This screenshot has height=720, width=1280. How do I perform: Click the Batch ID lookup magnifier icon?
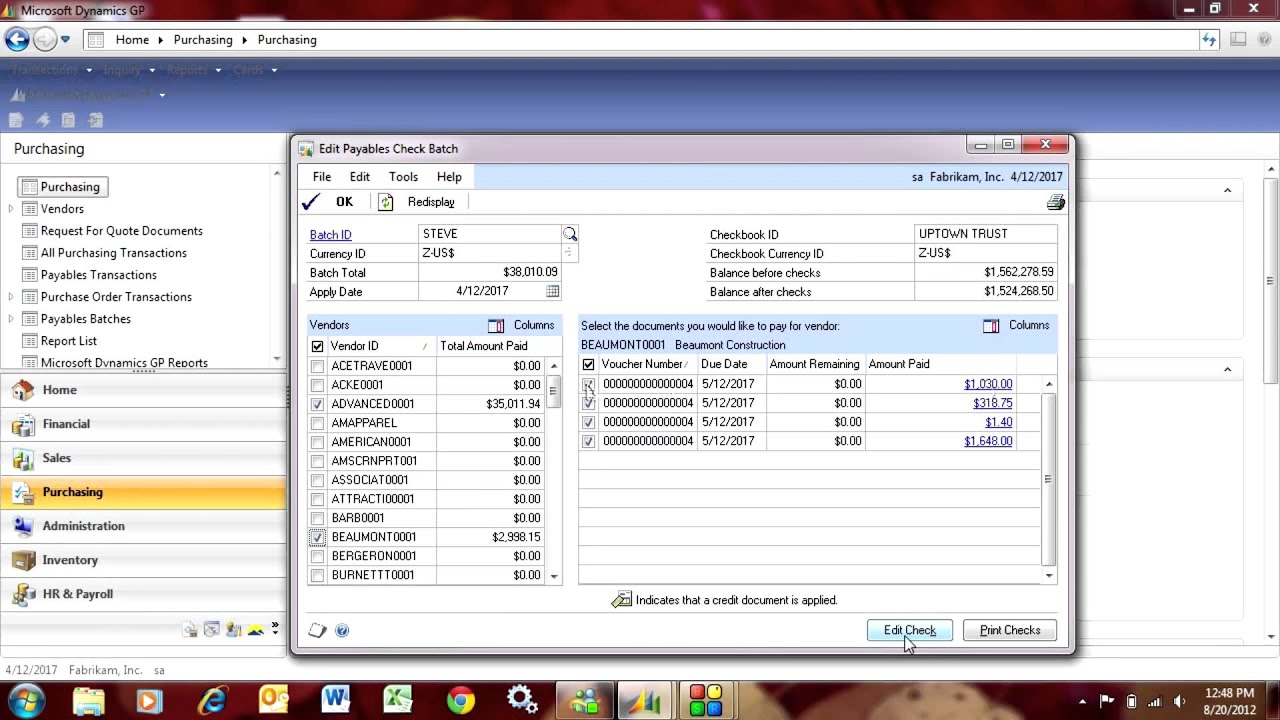pos(570,234)
